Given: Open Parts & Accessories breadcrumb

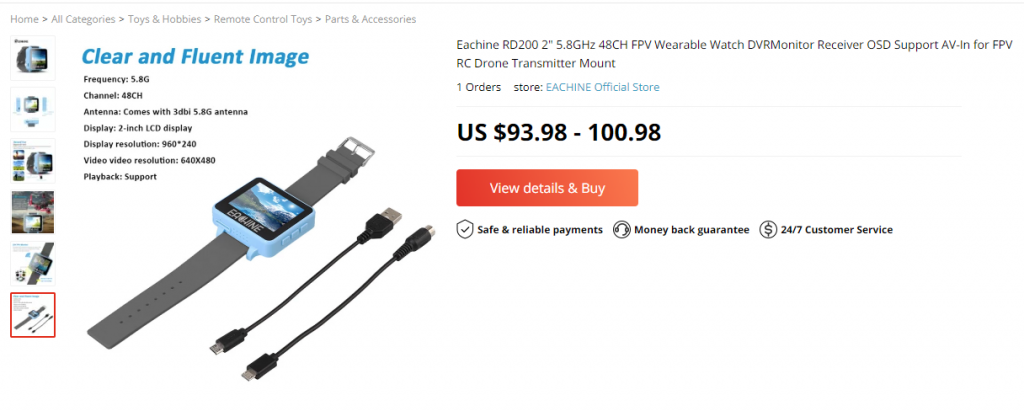Looking at the screenshot, I should click(370, 19).
